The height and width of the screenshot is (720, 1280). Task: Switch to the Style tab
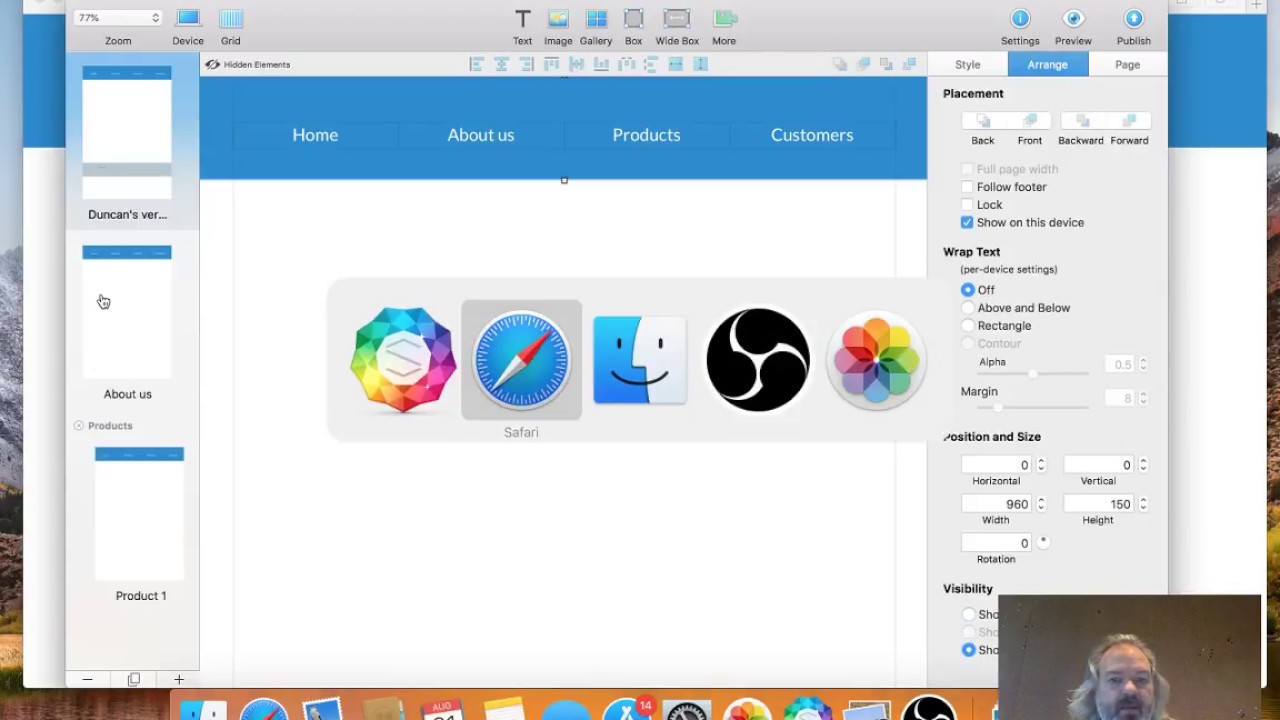coord(968,65)
